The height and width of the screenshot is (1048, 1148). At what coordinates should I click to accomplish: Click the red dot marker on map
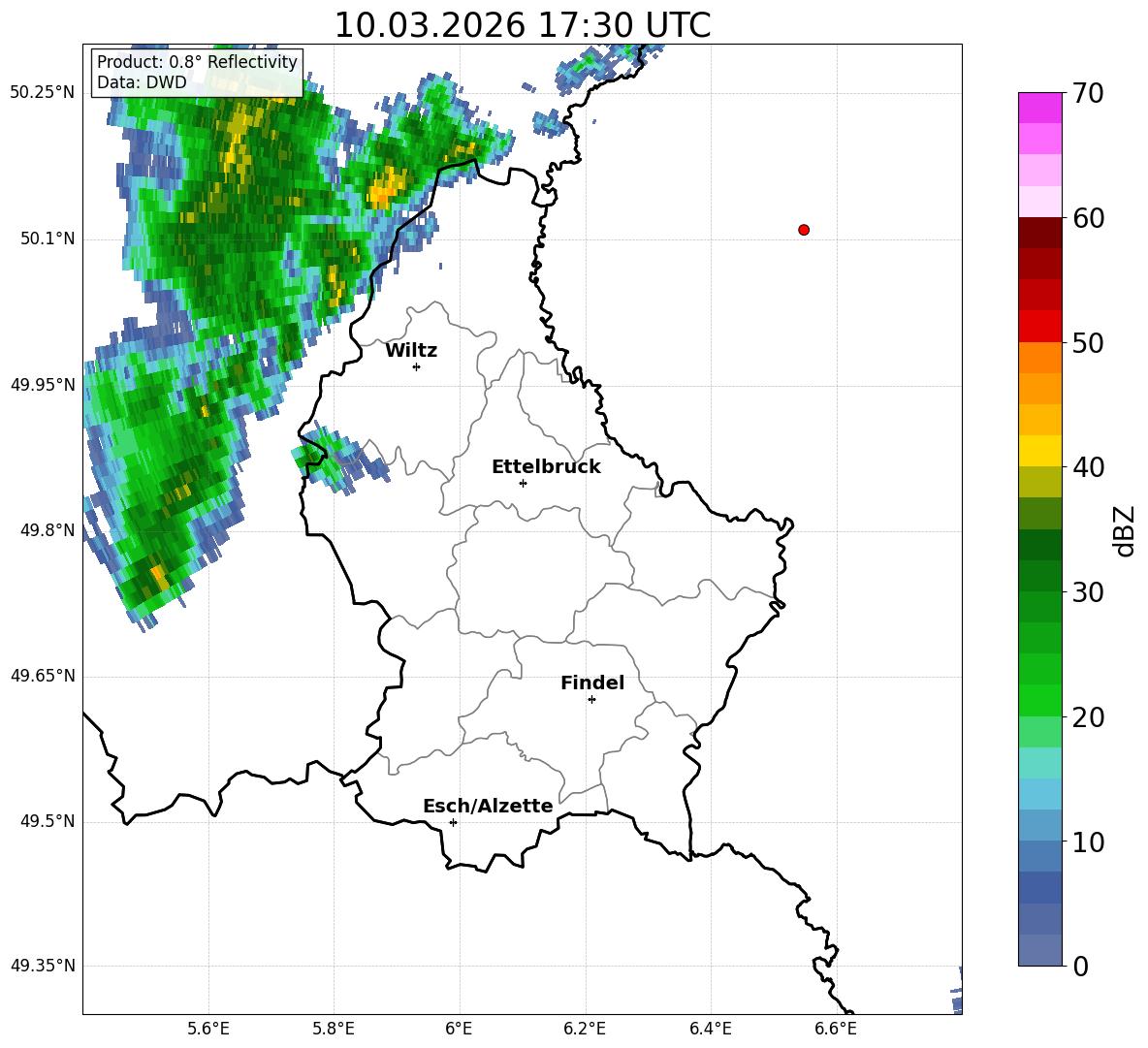tap(804, 230)
